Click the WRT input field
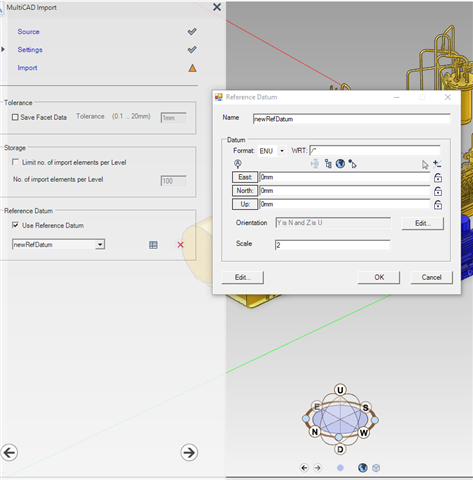This screenshot has height=480, width=473. (x=375, y=151)
